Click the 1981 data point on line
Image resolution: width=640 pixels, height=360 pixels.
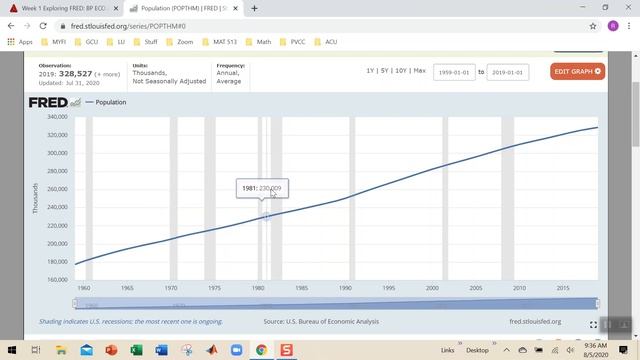coord(266,216)
